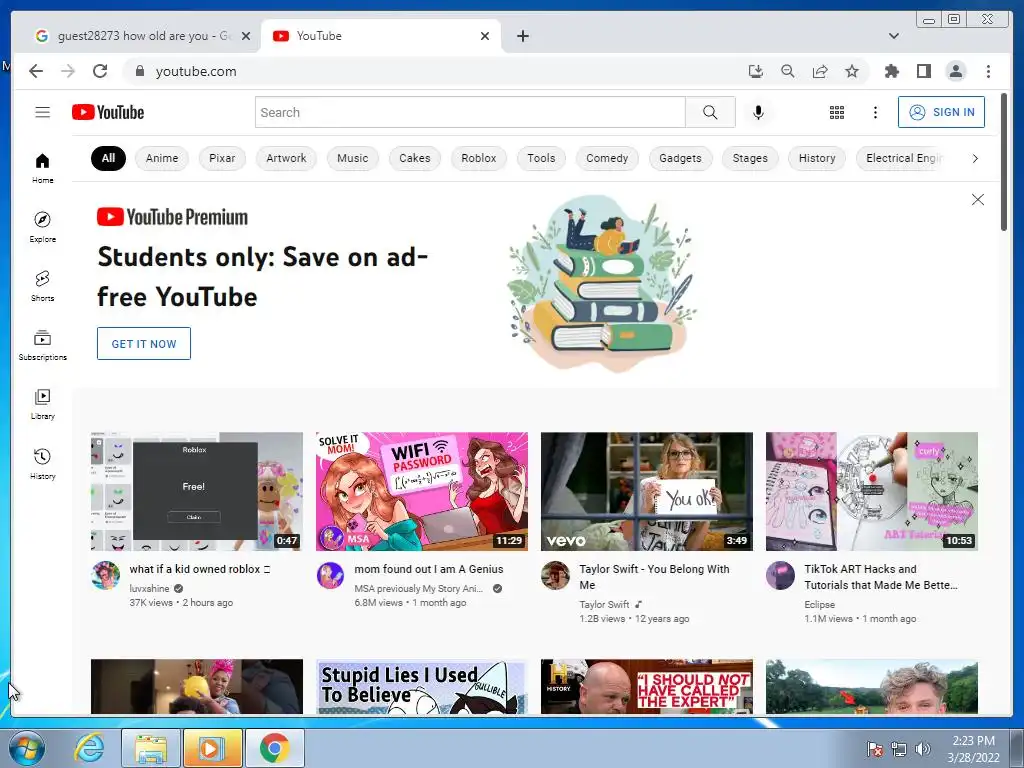Image resolution: width=1024 pixels, height=768 pixels.
Task: Select the All filter chip
Action: click(x=108, y=158)
